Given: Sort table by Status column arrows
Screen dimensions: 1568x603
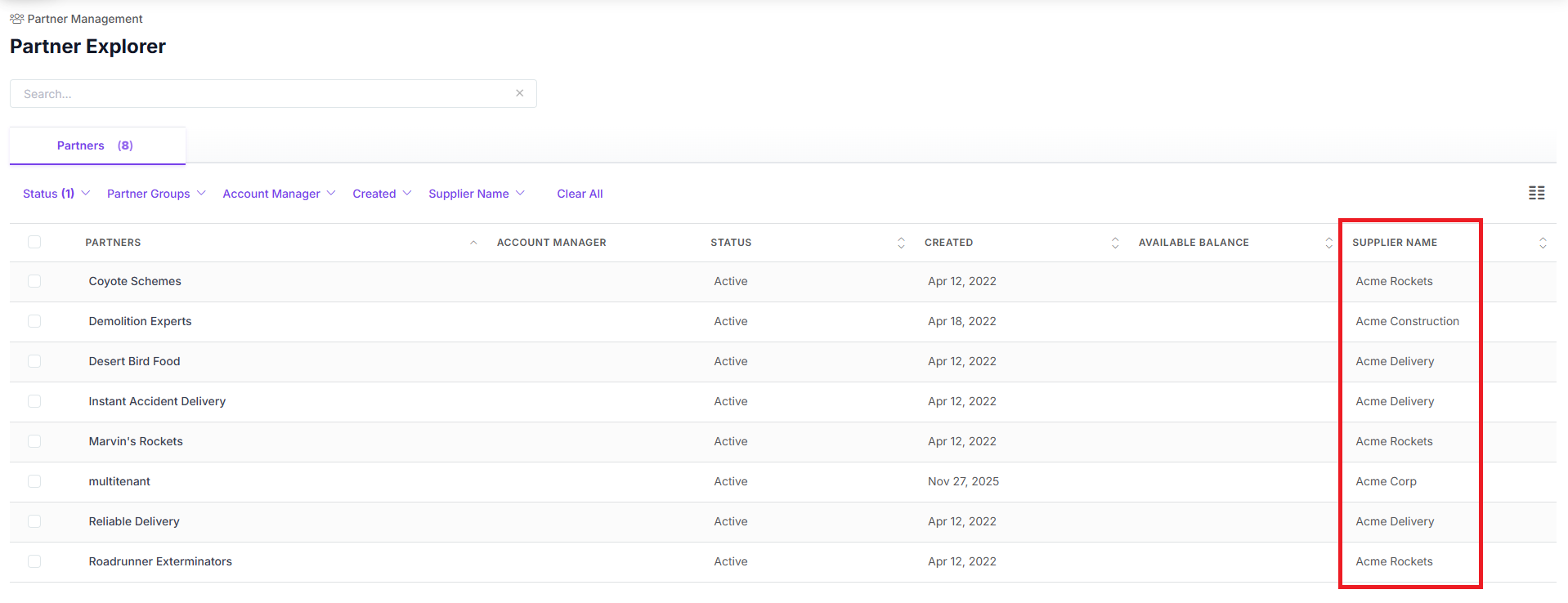Looking at the screenshot, I should pyautogui.click(x=901, y=243).
